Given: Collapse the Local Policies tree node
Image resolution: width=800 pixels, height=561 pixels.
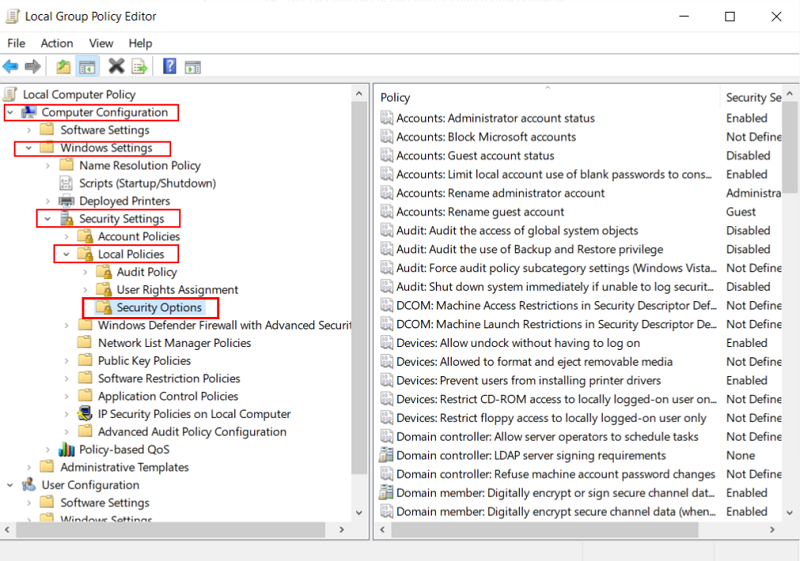Looking at the screenshot, I should (67, 254).
